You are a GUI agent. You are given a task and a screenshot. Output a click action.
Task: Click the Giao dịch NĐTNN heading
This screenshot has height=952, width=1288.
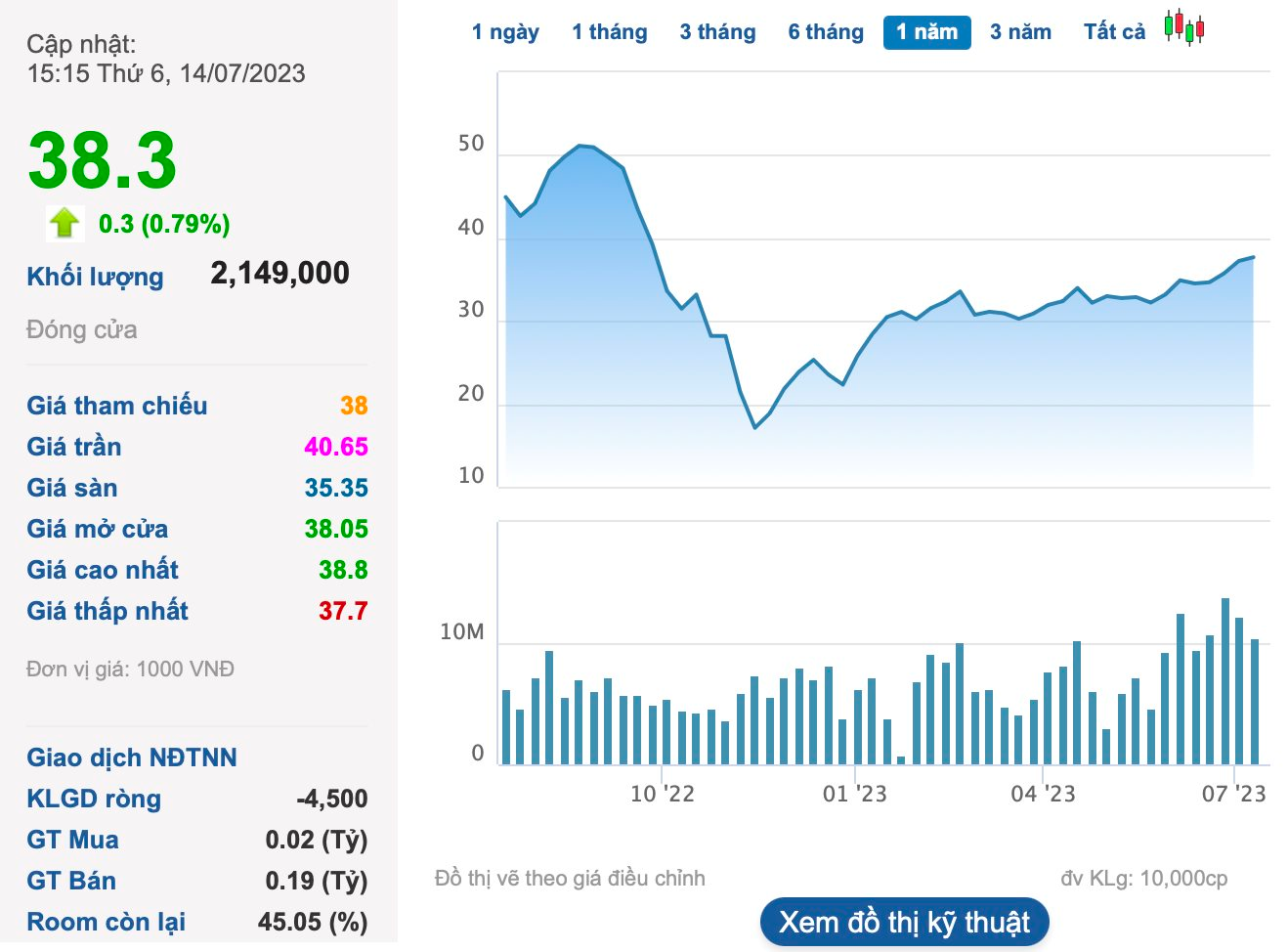pyautogui.click(x=132, y=757)
